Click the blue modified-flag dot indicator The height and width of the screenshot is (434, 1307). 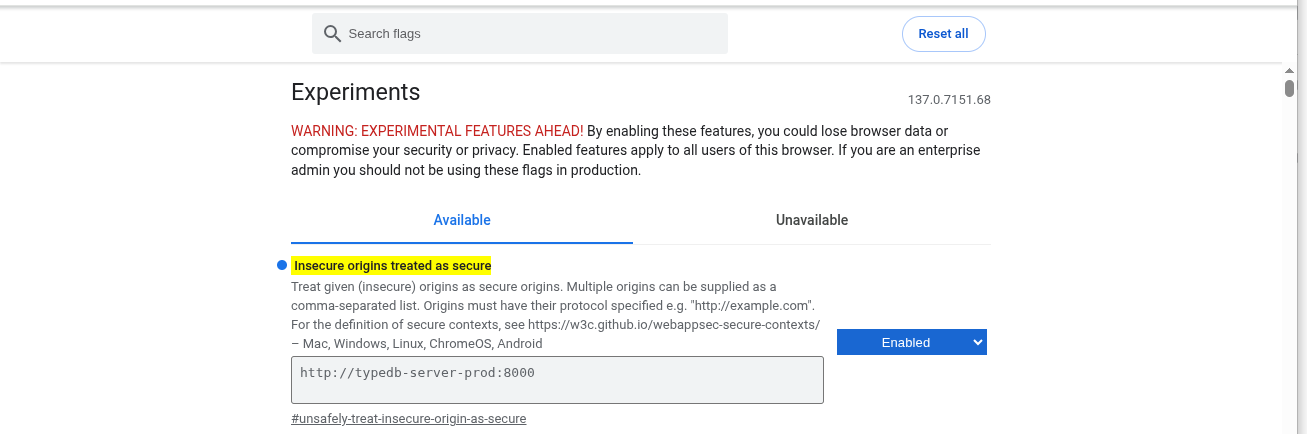[282, 265]
